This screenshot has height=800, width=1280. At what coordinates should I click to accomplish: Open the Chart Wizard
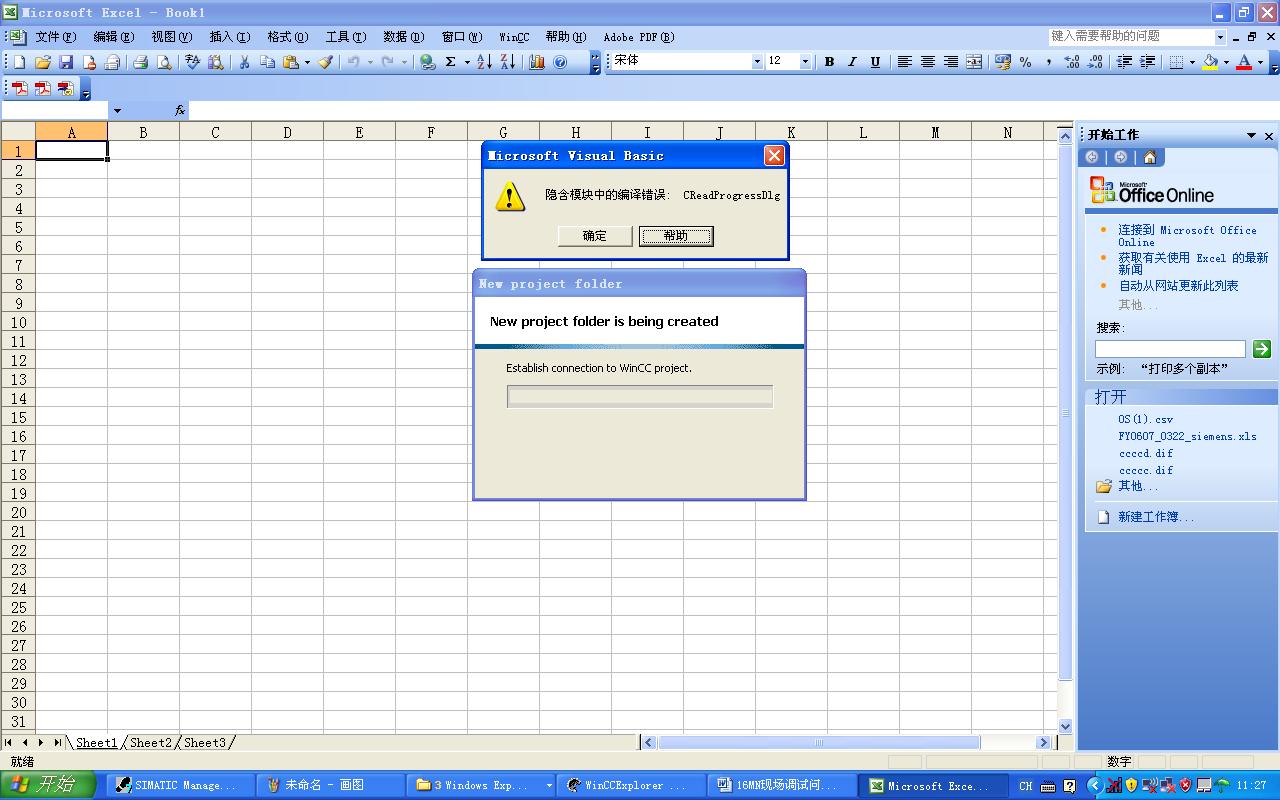point(537,62)
